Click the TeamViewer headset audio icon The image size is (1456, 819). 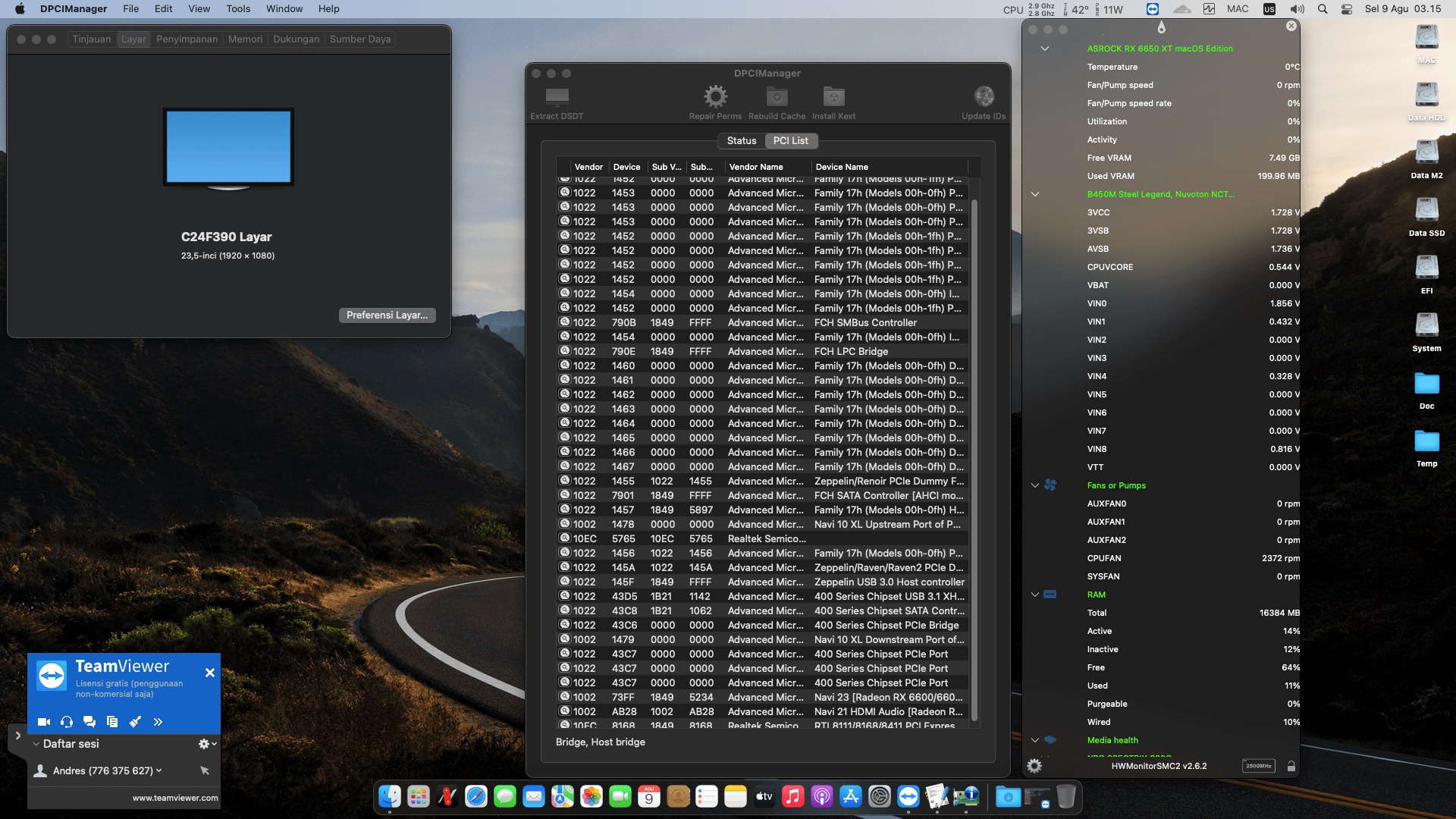67,722
